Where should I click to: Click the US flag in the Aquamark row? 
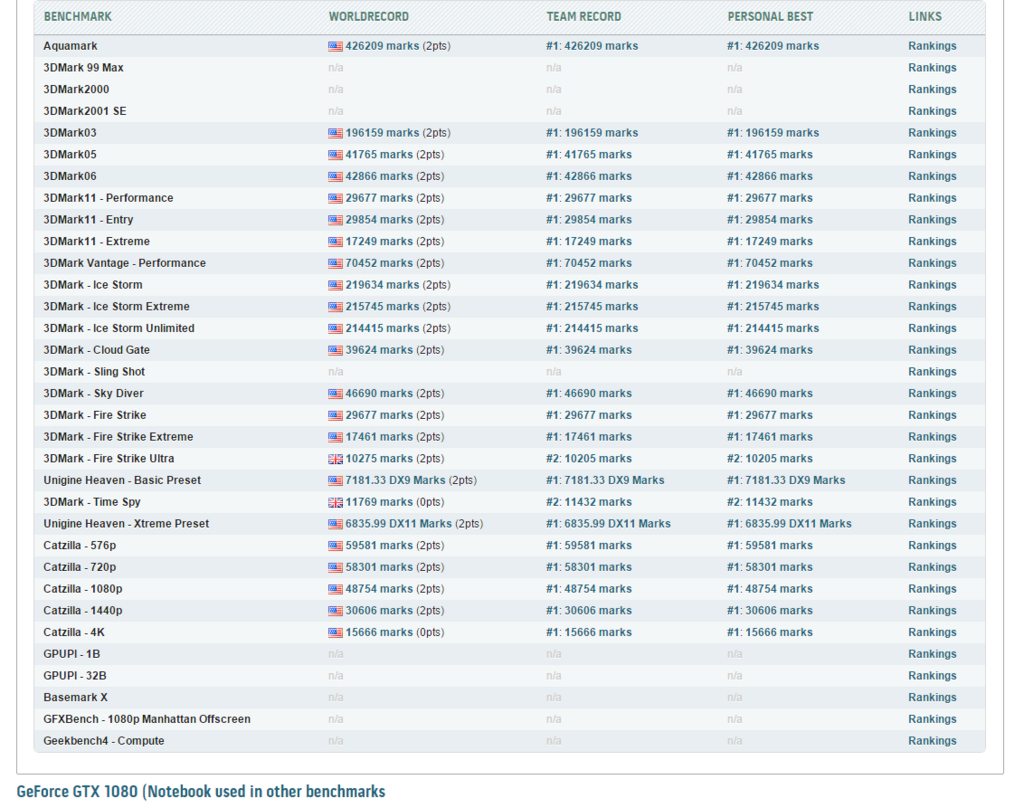click(335, 46)
